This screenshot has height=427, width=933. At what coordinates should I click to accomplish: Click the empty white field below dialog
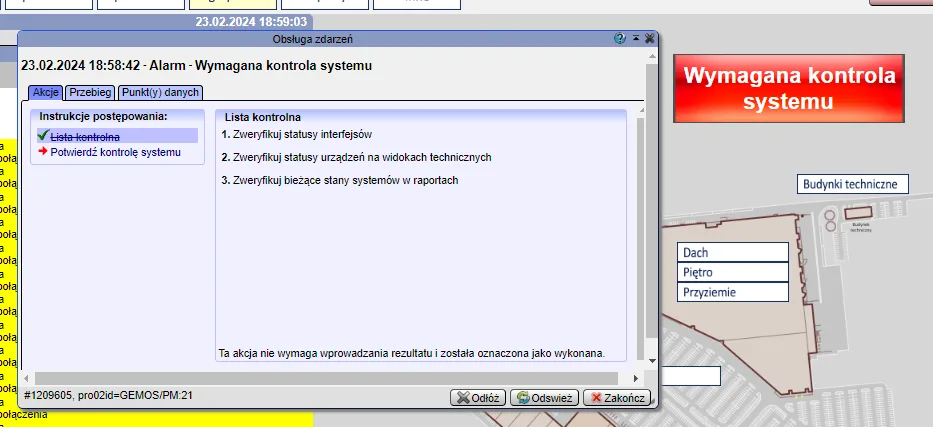(x=690, y=376)
